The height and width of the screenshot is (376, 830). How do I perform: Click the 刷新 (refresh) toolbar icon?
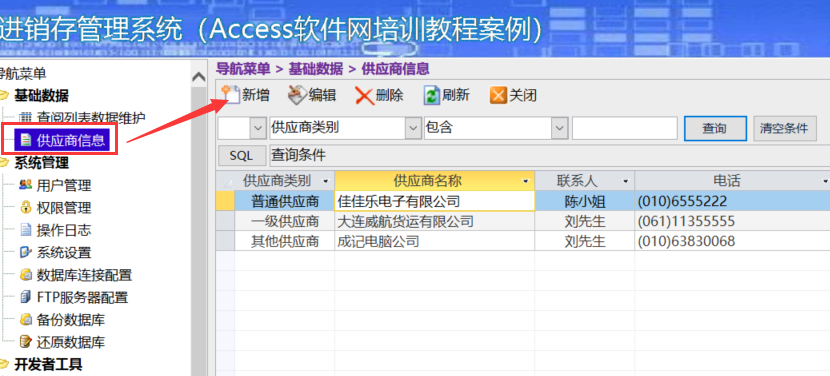(432, 96)
